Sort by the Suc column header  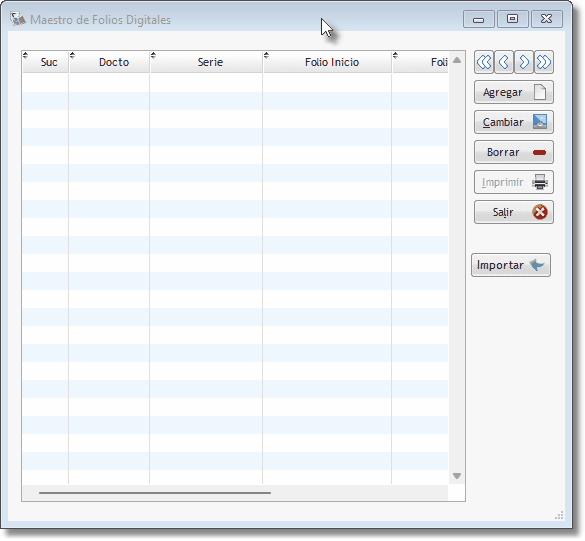pyautogui.click(x=49, y=62)
